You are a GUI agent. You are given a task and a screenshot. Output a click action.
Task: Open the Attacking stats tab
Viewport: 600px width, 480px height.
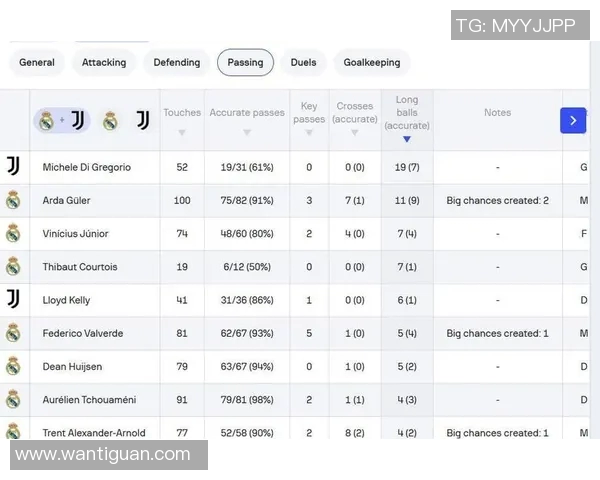pos(104,62)
